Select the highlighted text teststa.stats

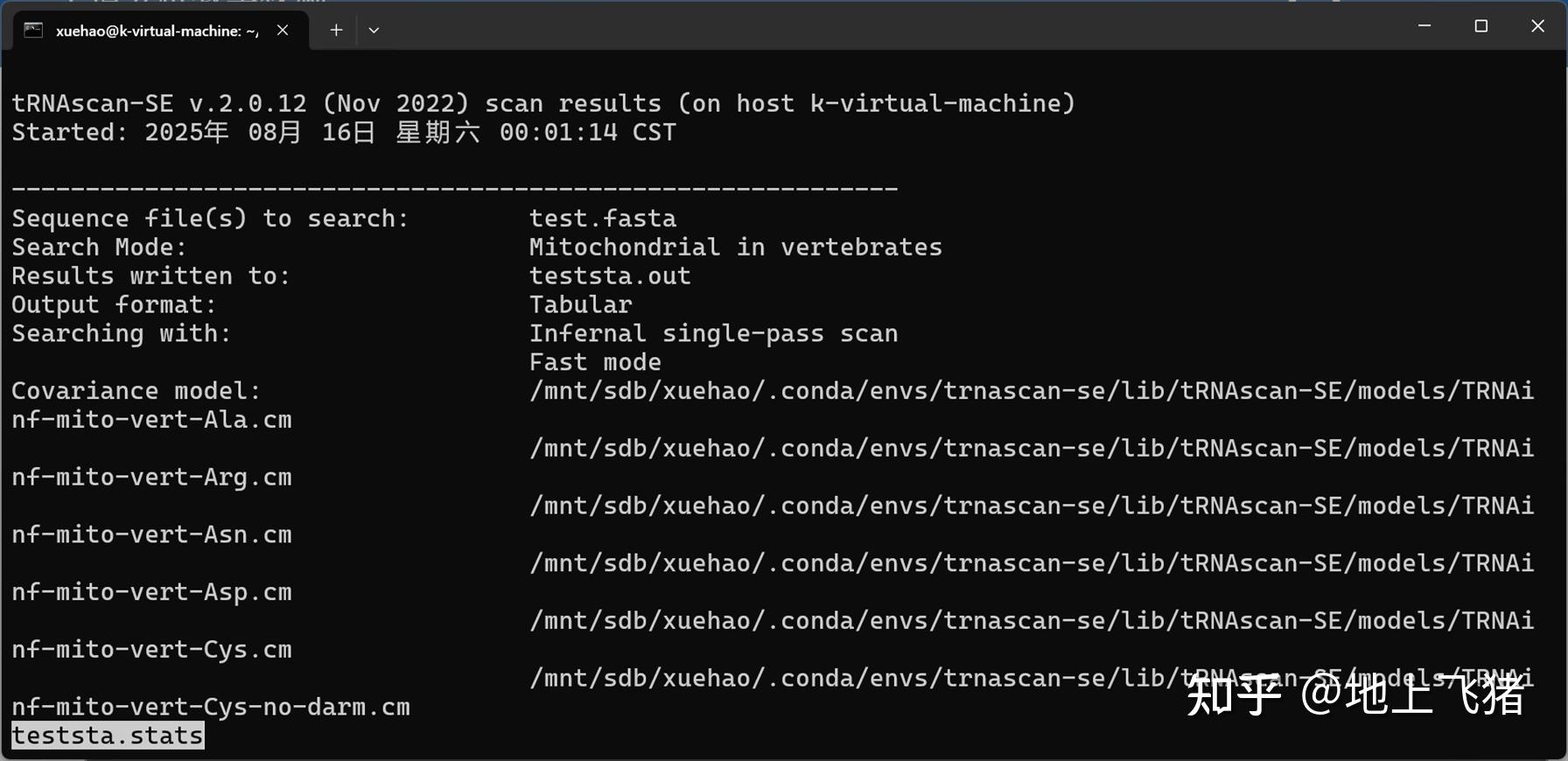[x=105, y=735]
